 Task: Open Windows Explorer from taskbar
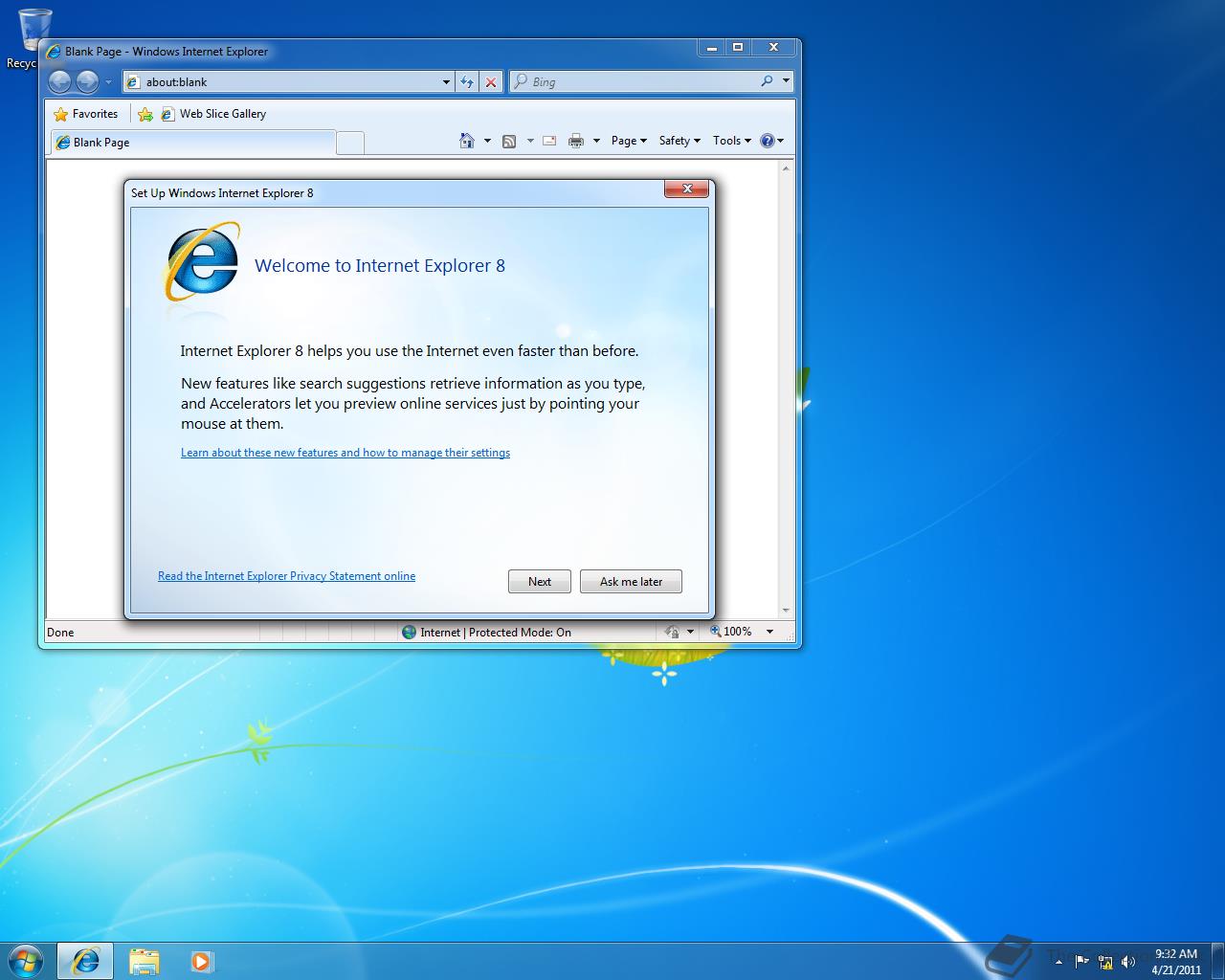click(145, 961)
